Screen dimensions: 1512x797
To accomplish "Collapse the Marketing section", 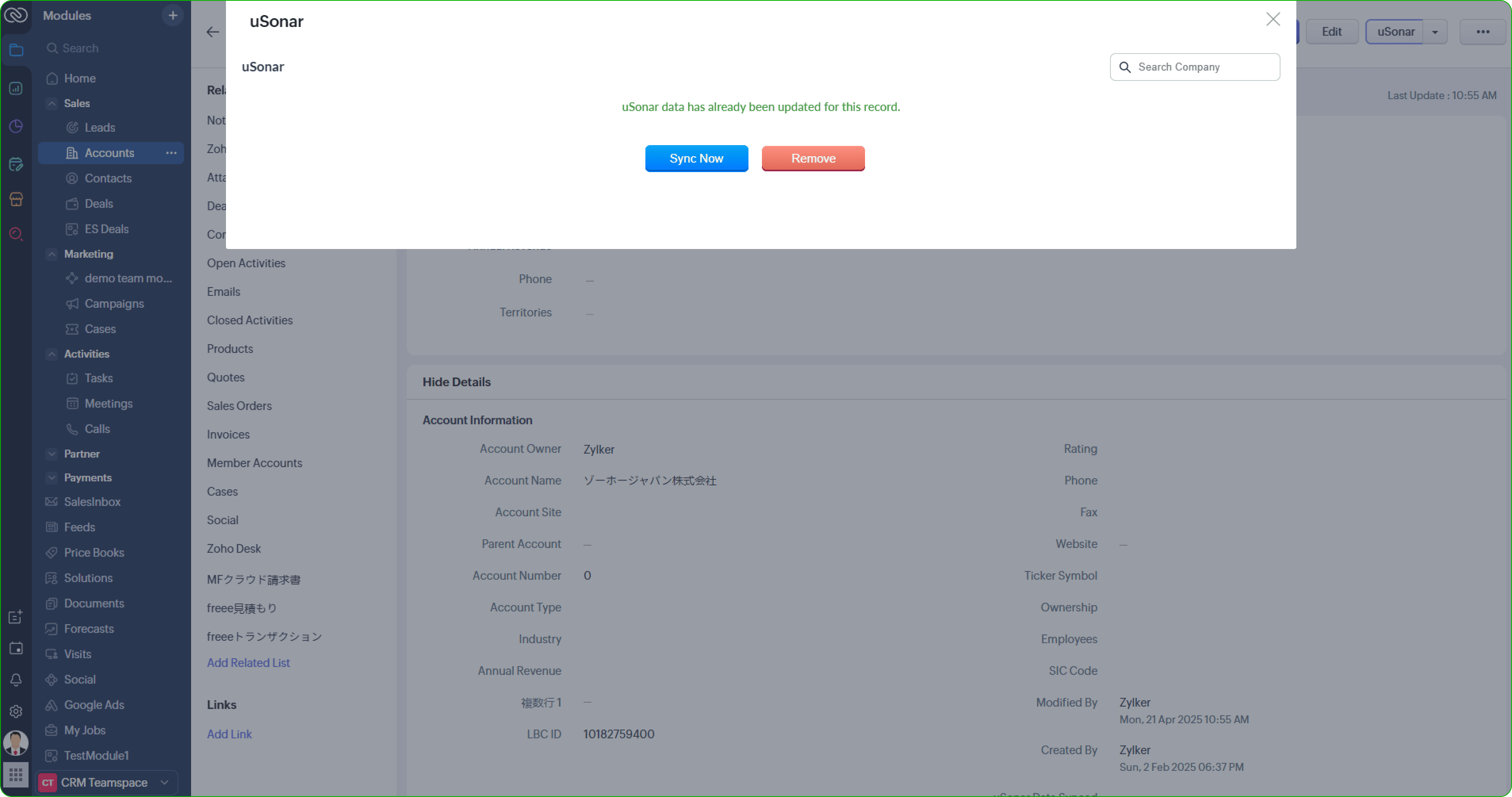I will [52, 254].
